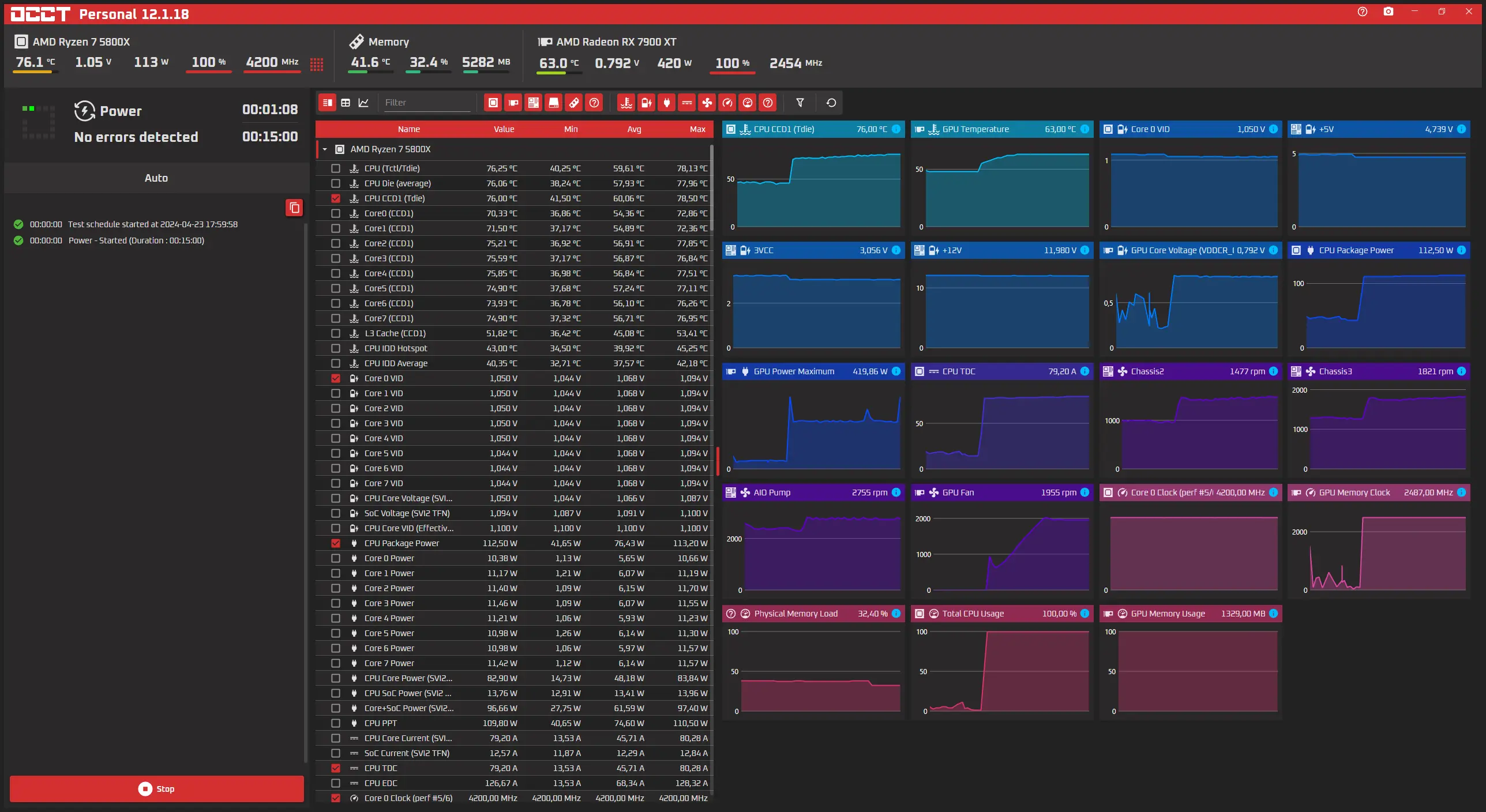
Task: Copy the test log to clipboard
Action: click(294, 208)
